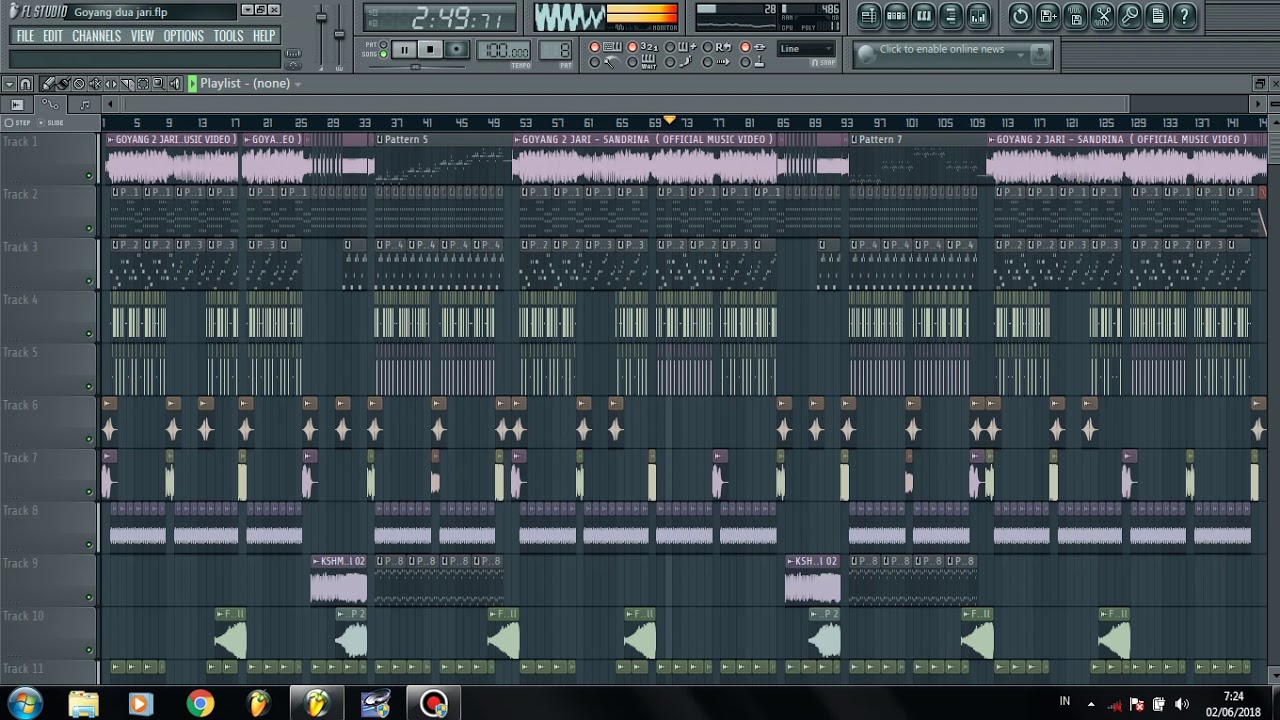This screenshot has width=1280, height=720.
Task: Mute Track 6 using its green dot
Action: 89,440
